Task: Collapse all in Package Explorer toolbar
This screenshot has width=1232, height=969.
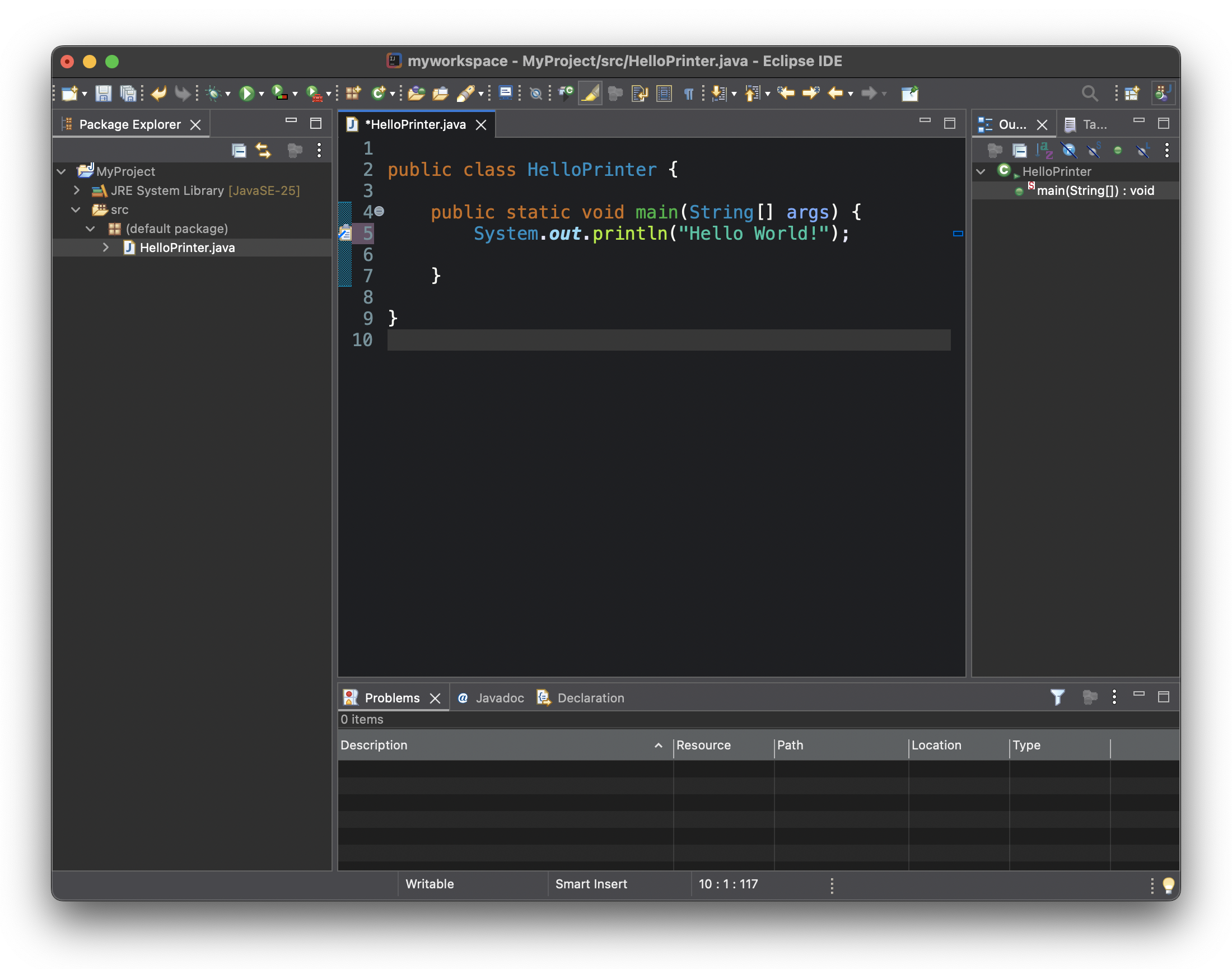Action: 239,150
